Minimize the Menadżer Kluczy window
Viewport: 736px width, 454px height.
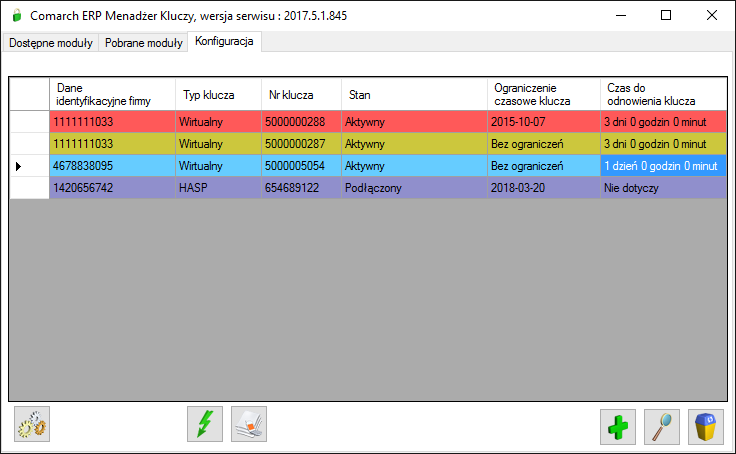pos(621,15)
